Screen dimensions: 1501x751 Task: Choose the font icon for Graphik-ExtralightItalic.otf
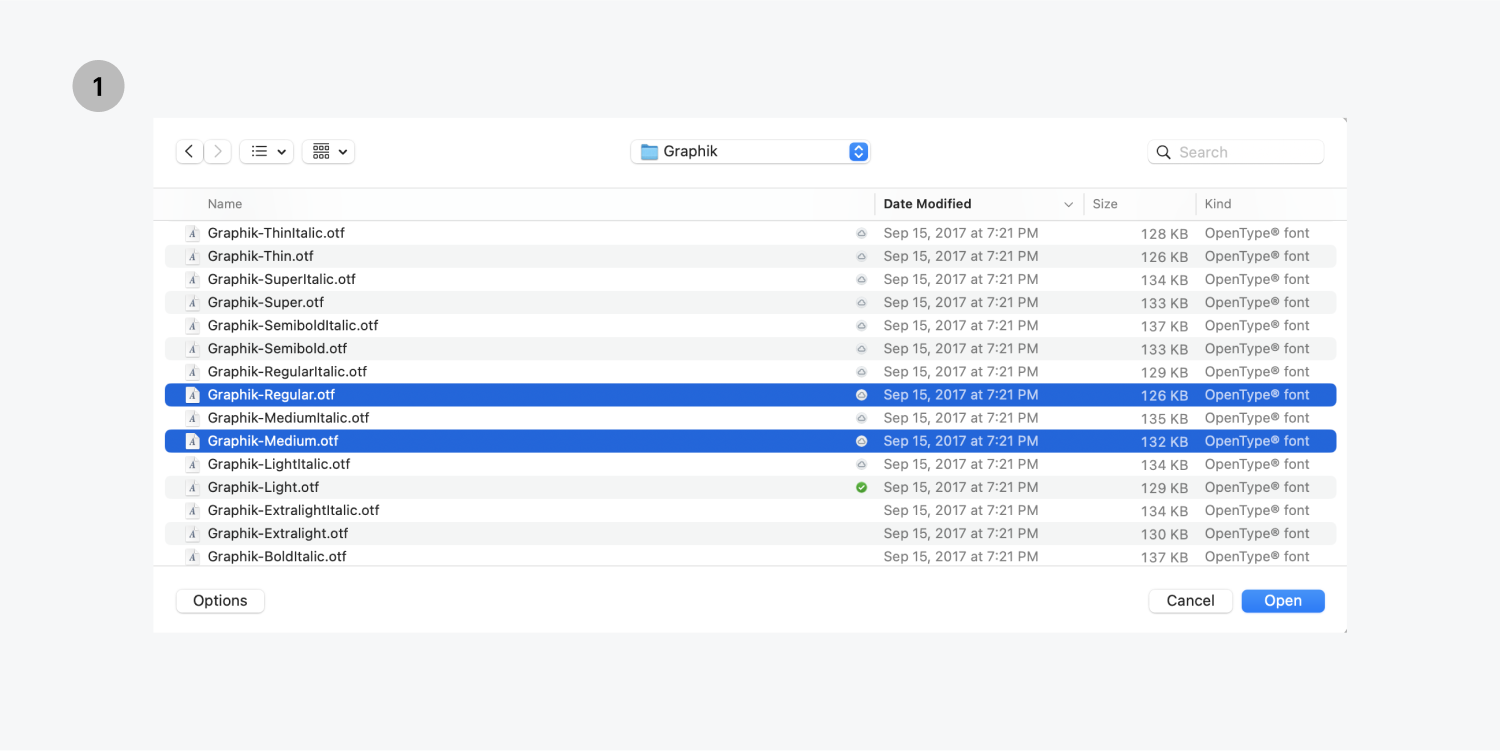point(193,510)
